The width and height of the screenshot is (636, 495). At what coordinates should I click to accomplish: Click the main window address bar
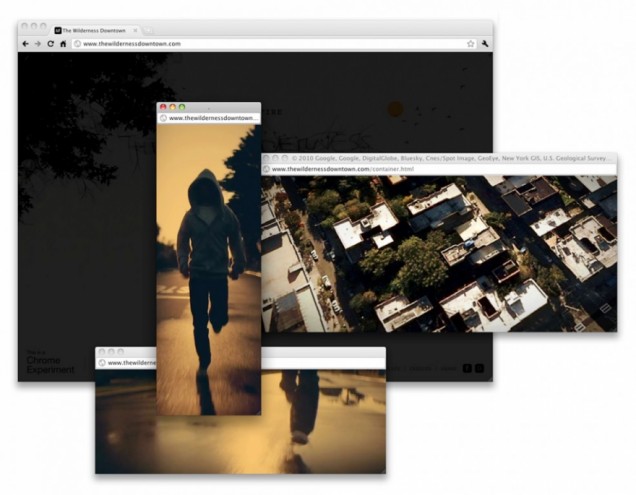[x=270, y=44]
